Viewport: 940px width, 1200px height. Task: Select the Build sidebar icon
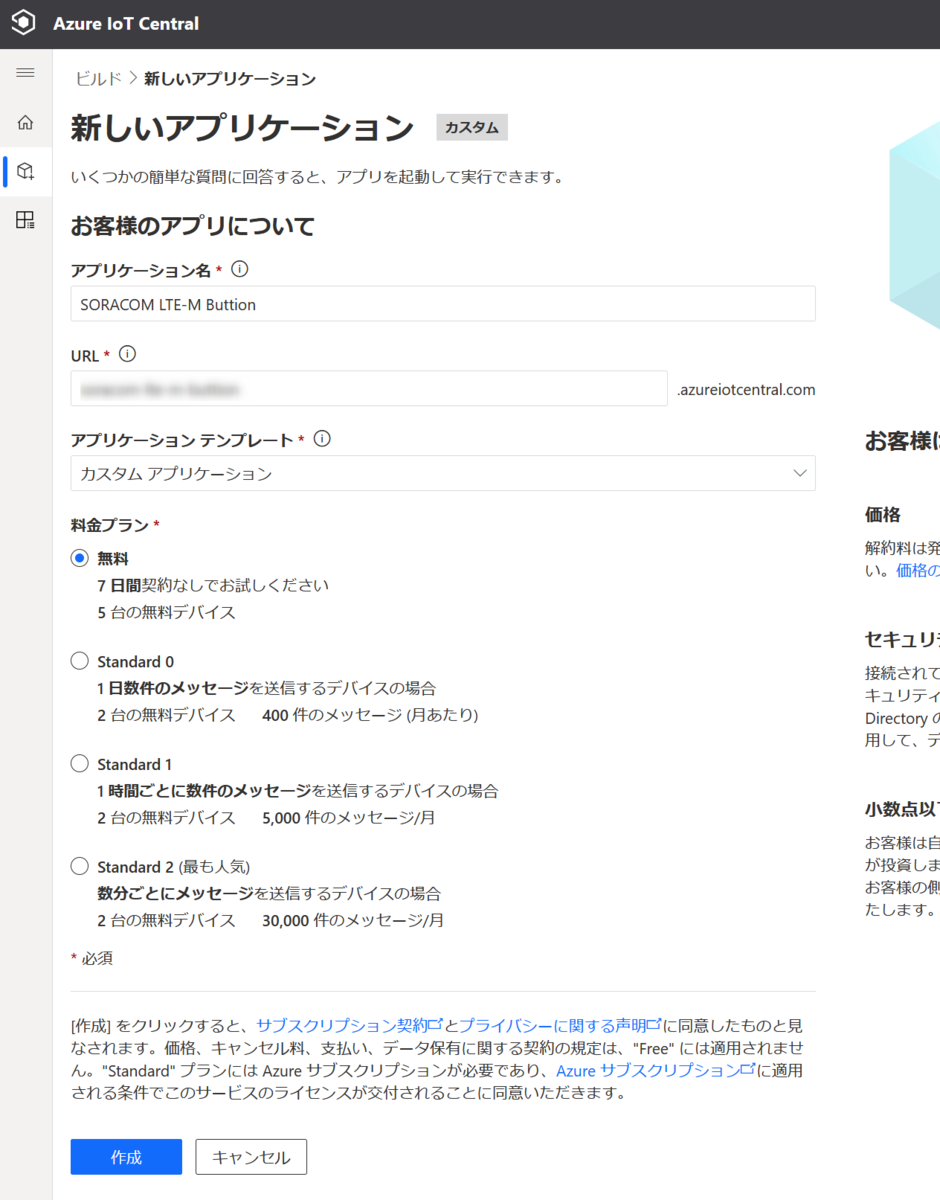pos(26,171)
